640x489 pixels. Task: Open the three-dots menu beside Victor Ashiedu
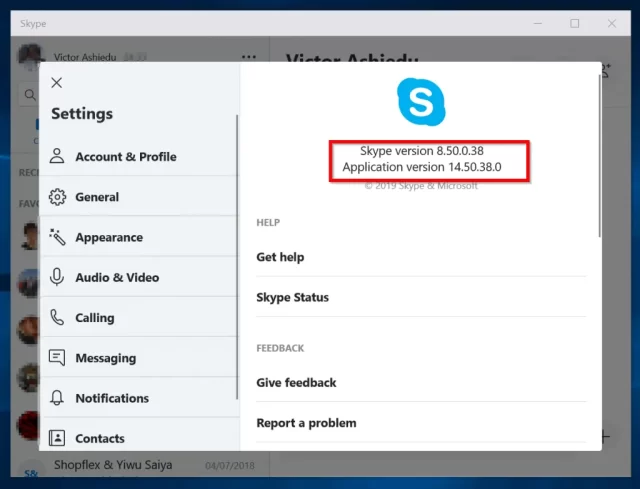[249, 57]
